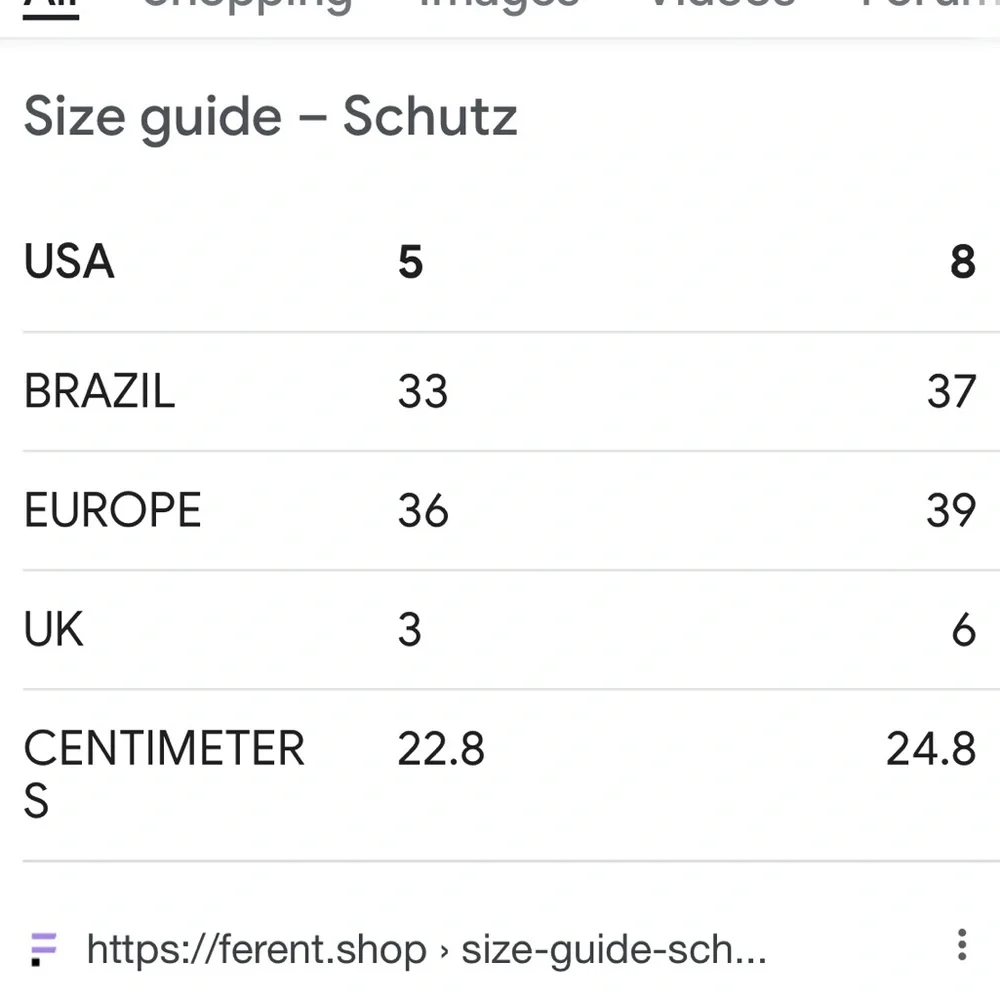
Task: Open the ferent.shop size-guide link
Action: [x=426, y=950]
